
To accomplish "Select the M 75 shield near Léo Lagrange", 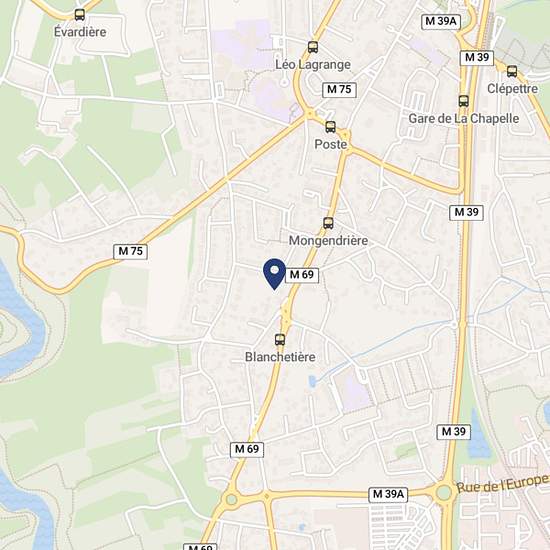I will [339, 90].
